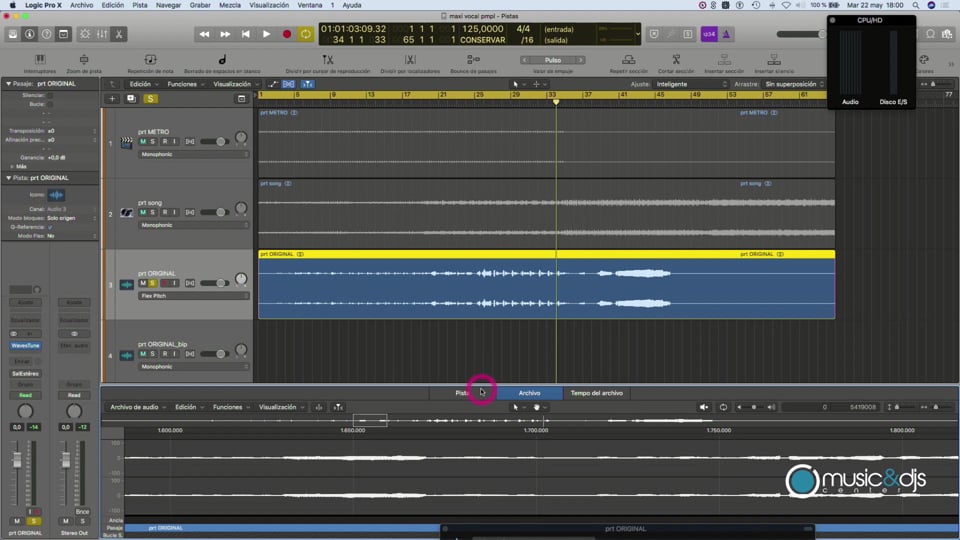The width and height of the screenshot is (960, 540).
Task: Click WavesTune plugin slot in channel strip
Action: [25, 346]
